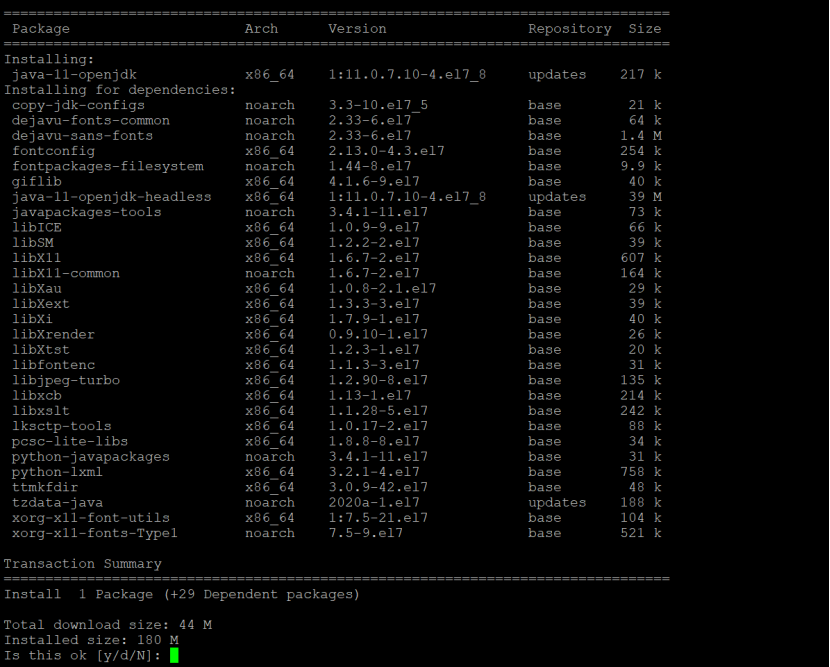Select the 'giflib' package entry

pyautogui.click(x=37, y=182)
